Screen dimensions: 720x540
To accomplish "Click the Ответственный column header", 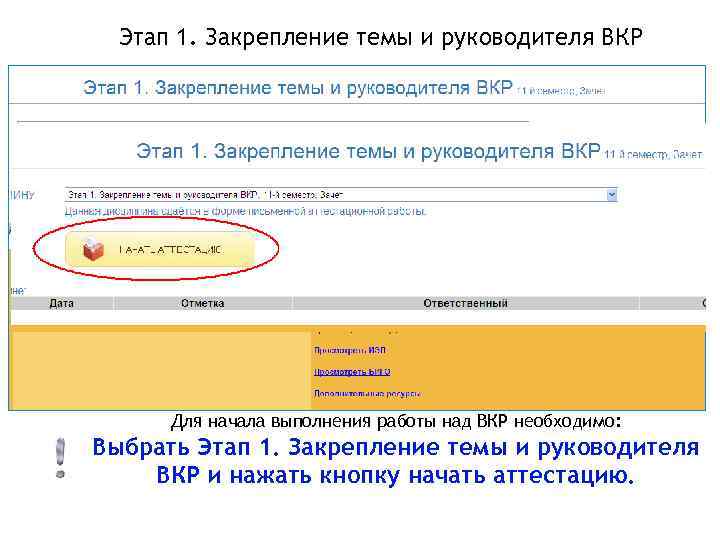I will tap(465, 303).
